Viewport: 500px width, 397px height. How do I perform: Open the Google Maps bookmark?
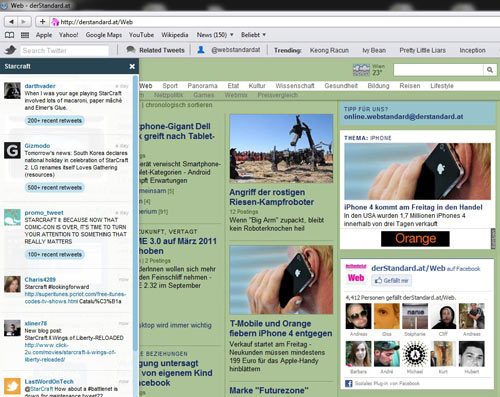[104, 35]
